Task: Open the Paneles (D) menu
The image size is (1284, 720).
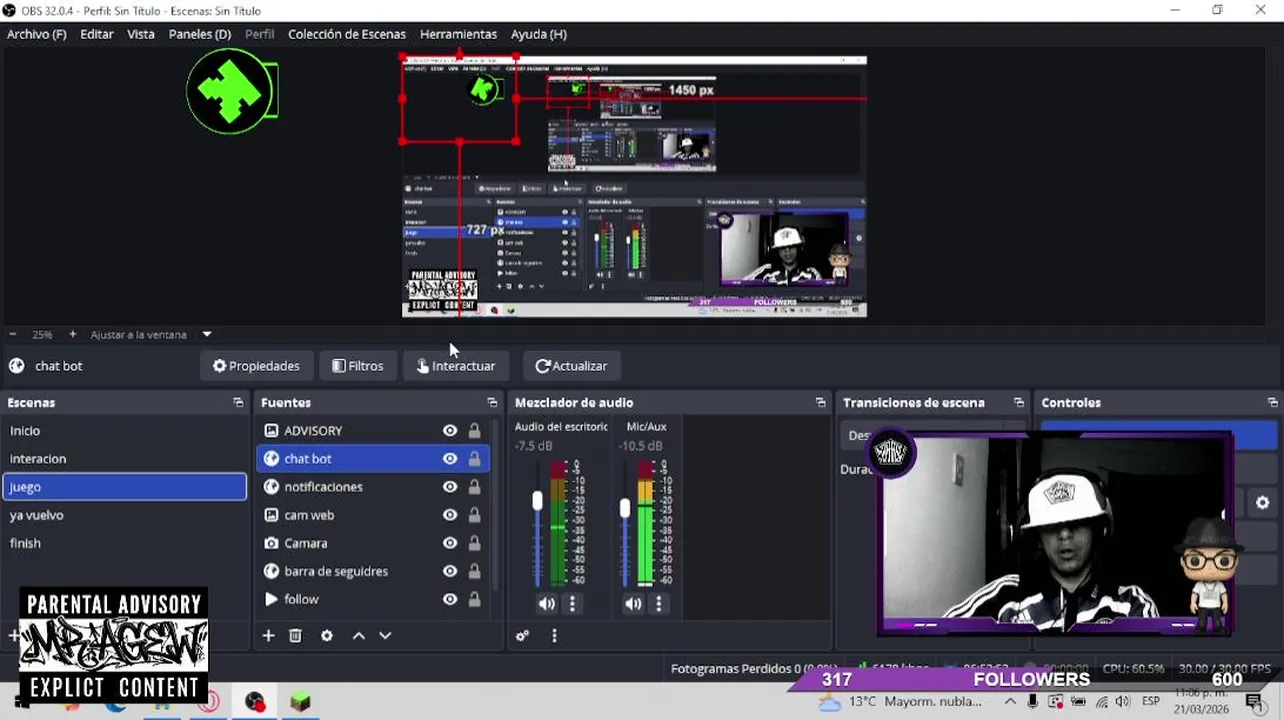Action: point(200,34)
